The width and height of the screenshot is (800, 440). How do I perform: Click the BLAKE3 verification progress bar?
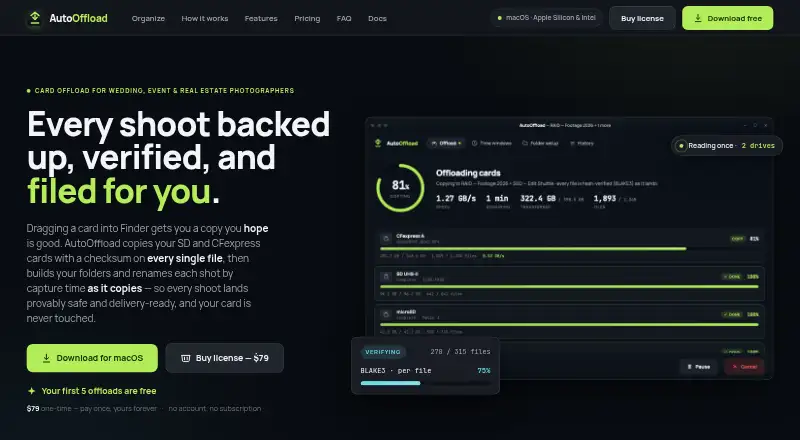pos(426,383)
